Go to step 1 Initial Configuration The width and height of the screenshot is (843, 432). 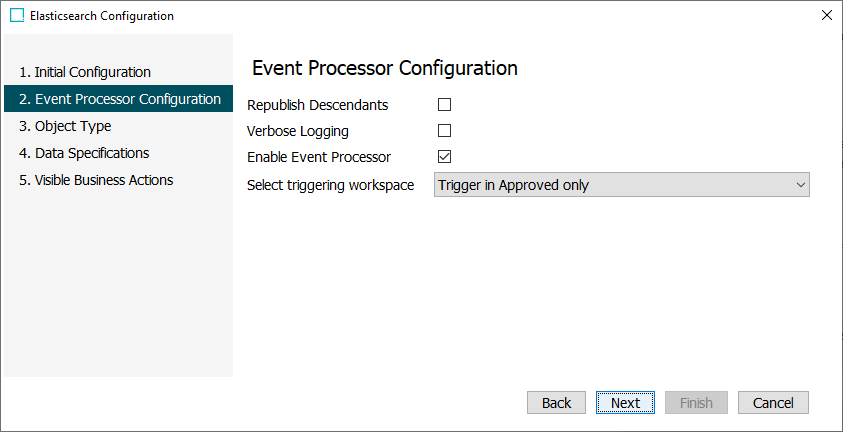coord(85,72)
